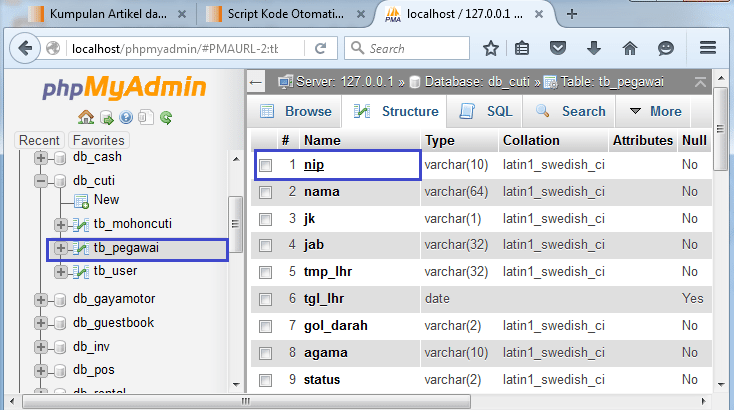Show bookmarks list icon
This screenshot has width=734, height=410.
(x=522, y=48)
